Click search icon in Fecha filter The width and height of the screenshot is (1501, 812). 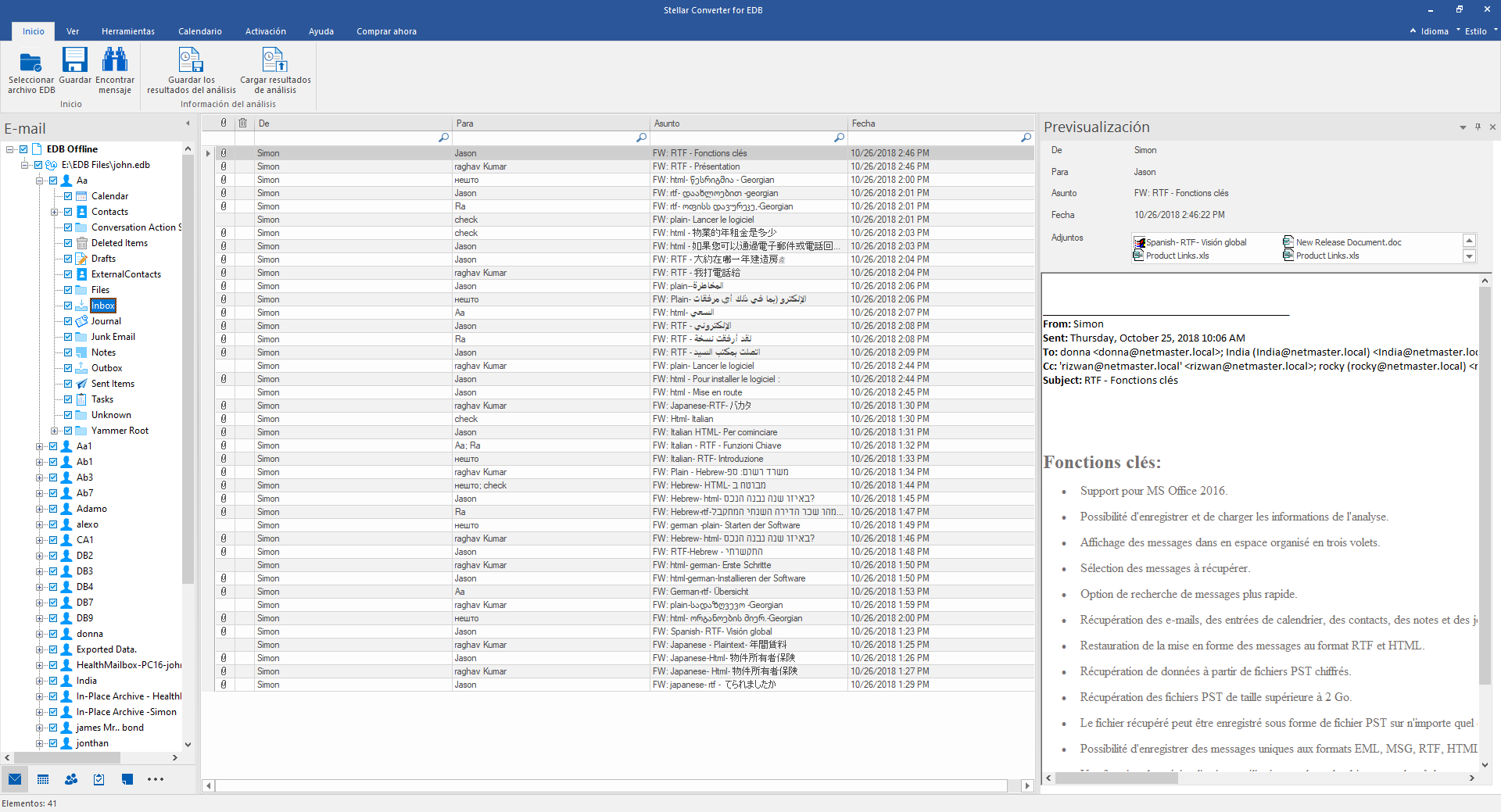tap(1026, 138)
